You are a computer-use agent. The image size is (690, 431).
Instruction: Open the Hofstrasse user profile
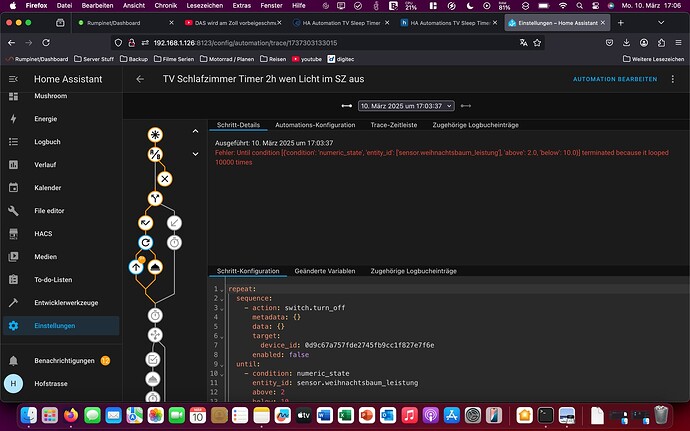pyautogui.click(x=61, y=383)
